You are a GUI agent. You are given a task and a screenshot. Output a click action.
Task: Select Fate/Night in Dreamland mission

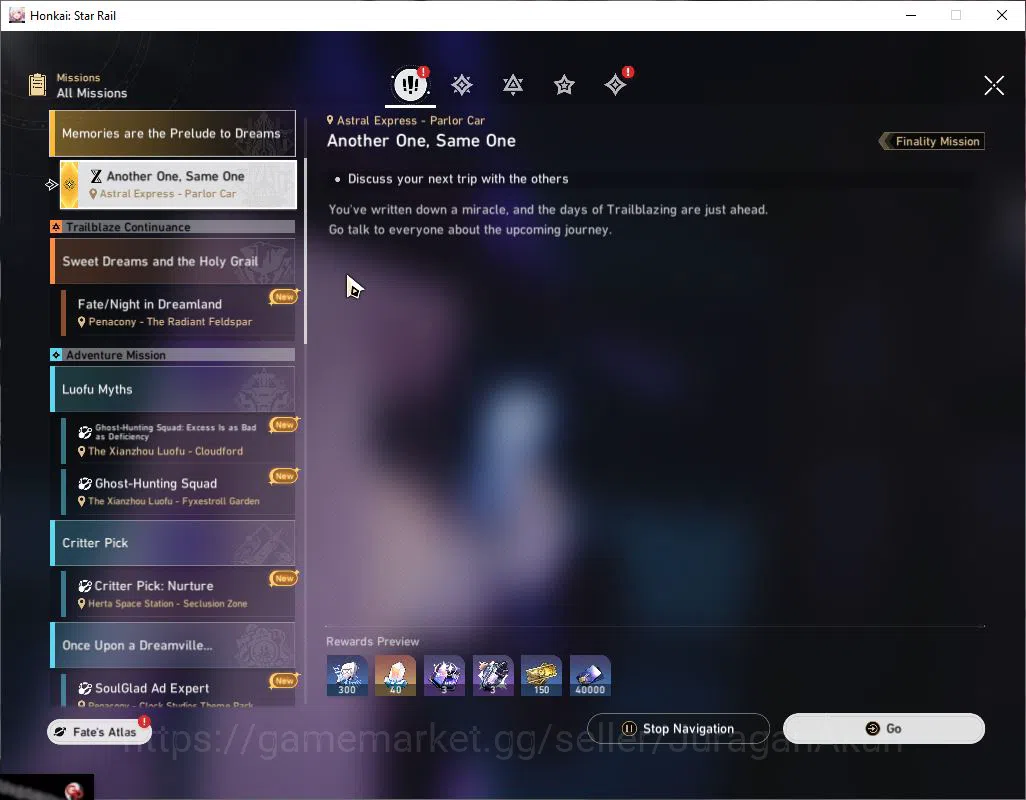(x=178, y=313)
